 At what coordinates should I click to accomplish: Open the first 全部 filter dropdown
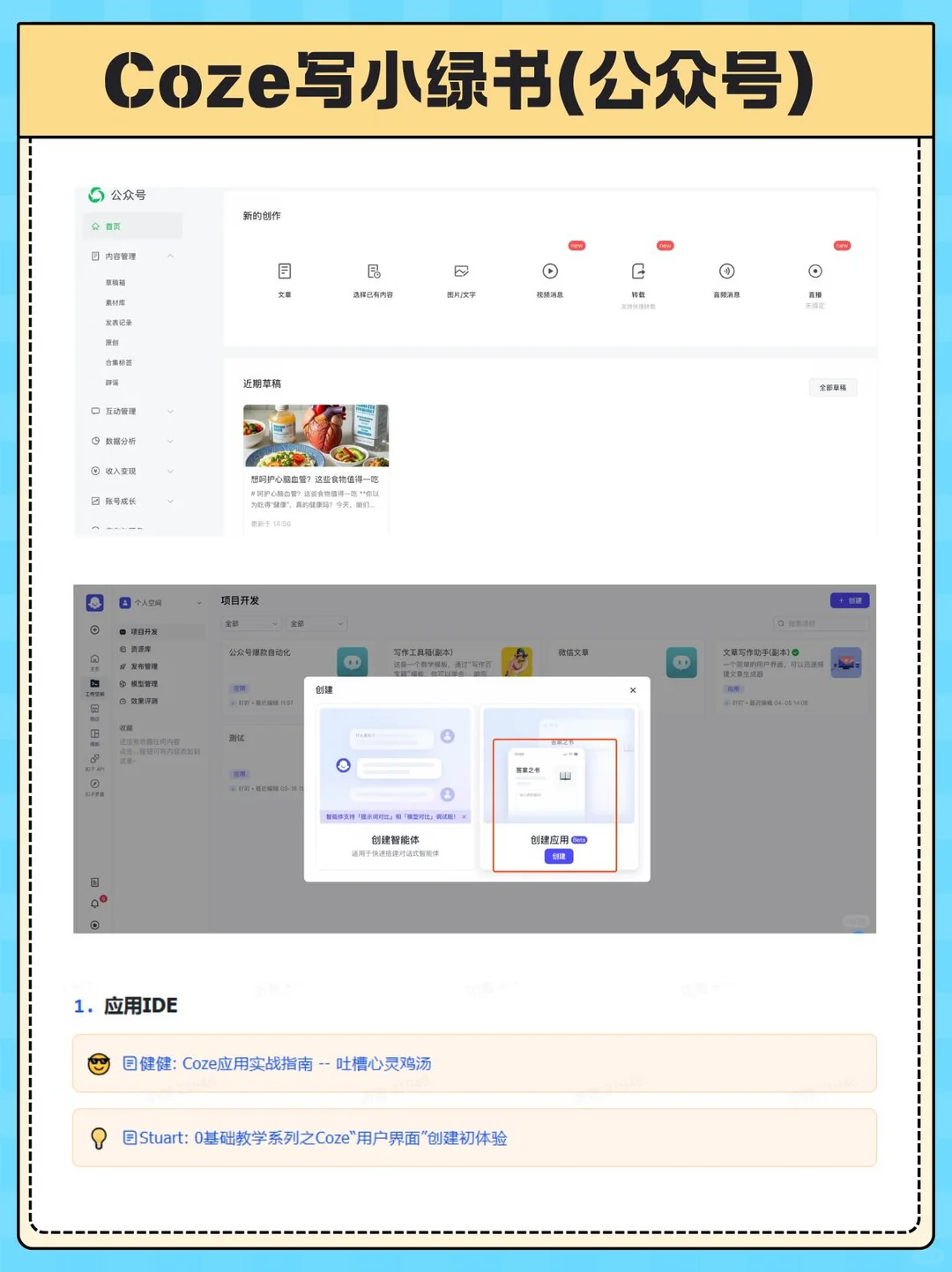(251, 624)
